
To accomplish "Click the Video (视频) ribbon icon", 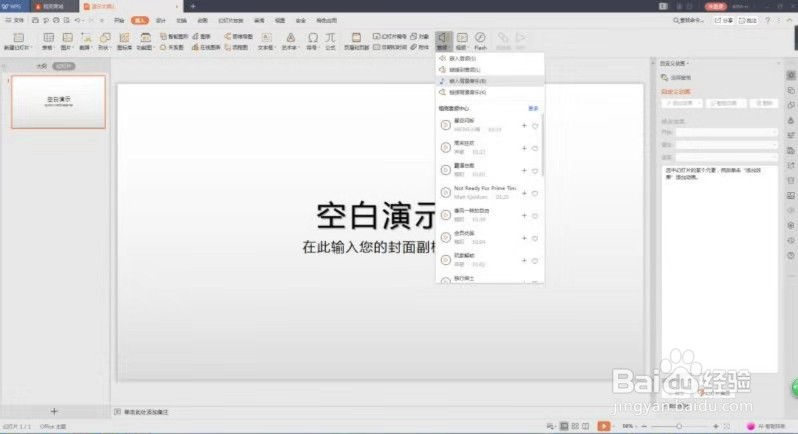I will coord(462,40).
